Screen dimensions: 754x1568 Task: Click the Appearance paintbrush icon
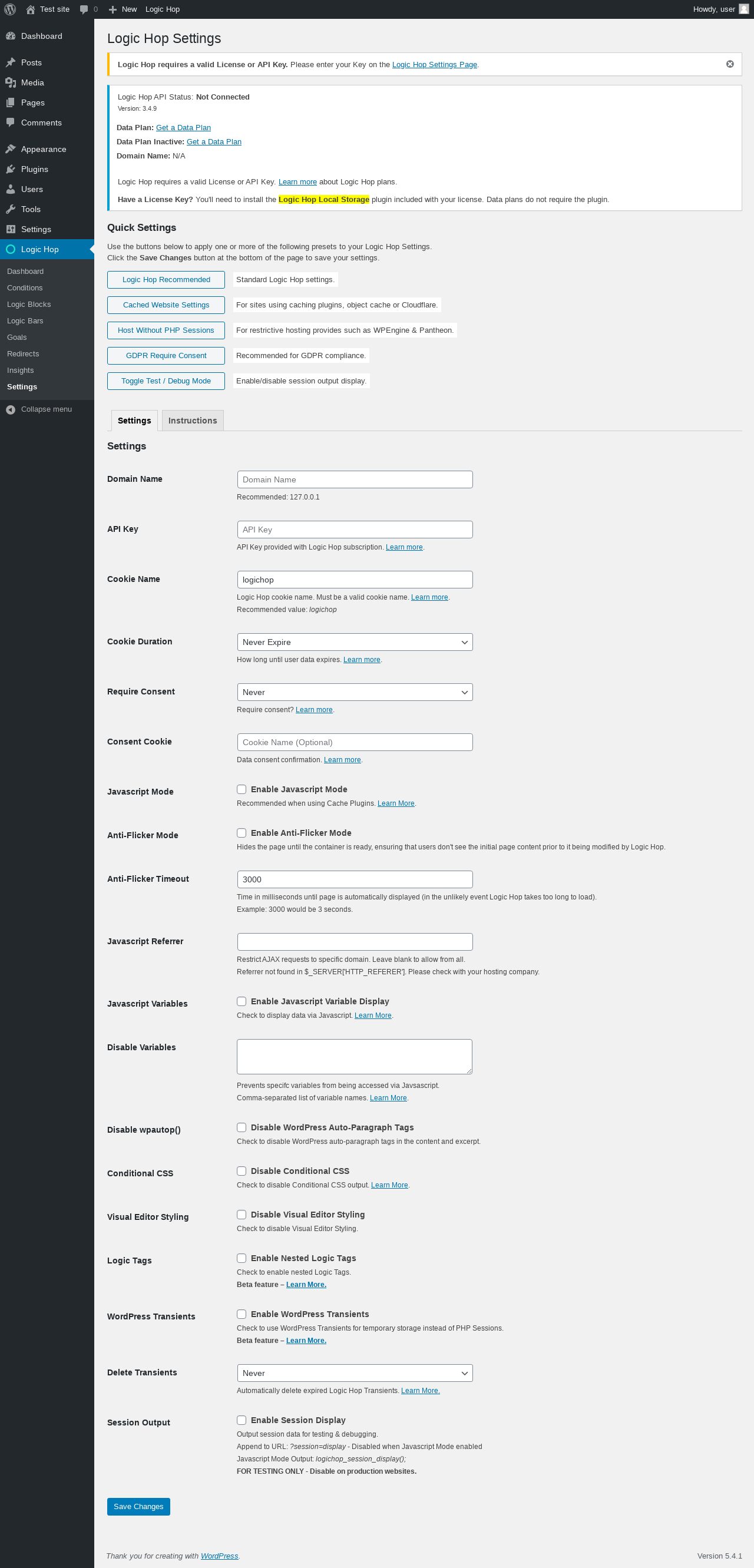[11, 149]
